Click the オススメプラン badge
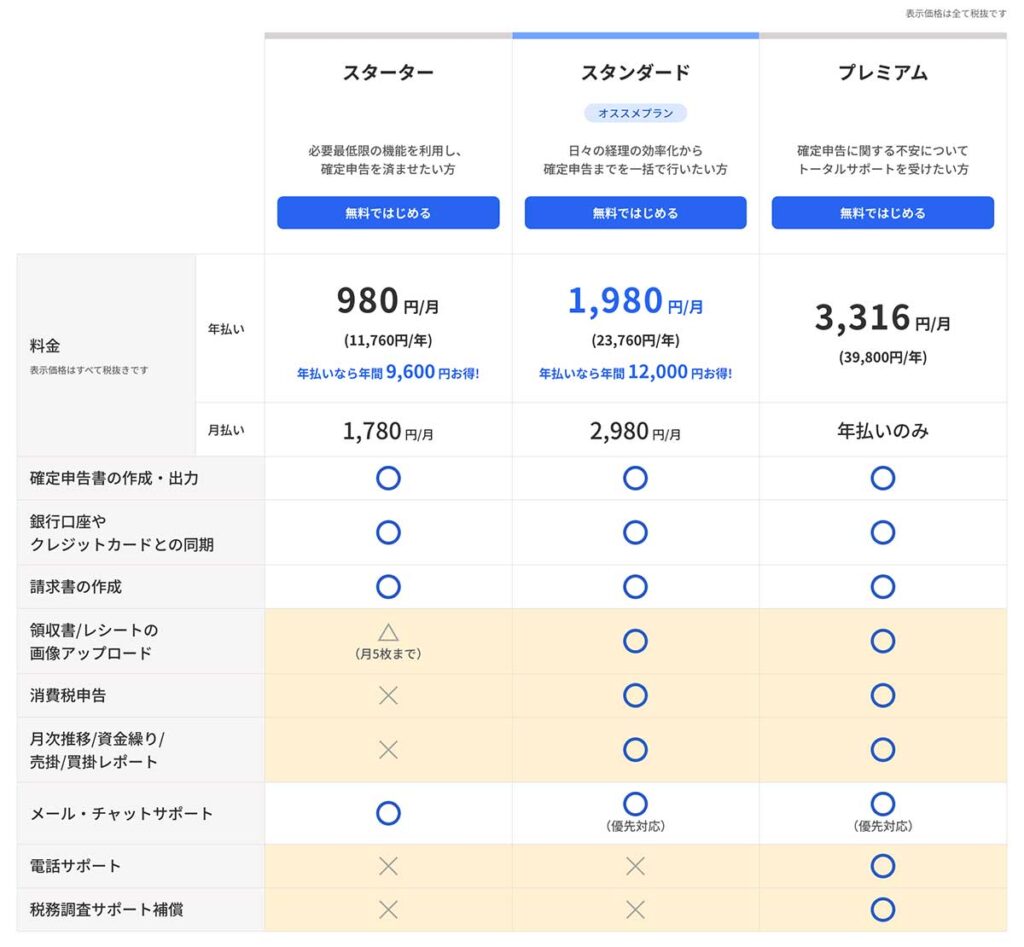 [x=635, y=113]
